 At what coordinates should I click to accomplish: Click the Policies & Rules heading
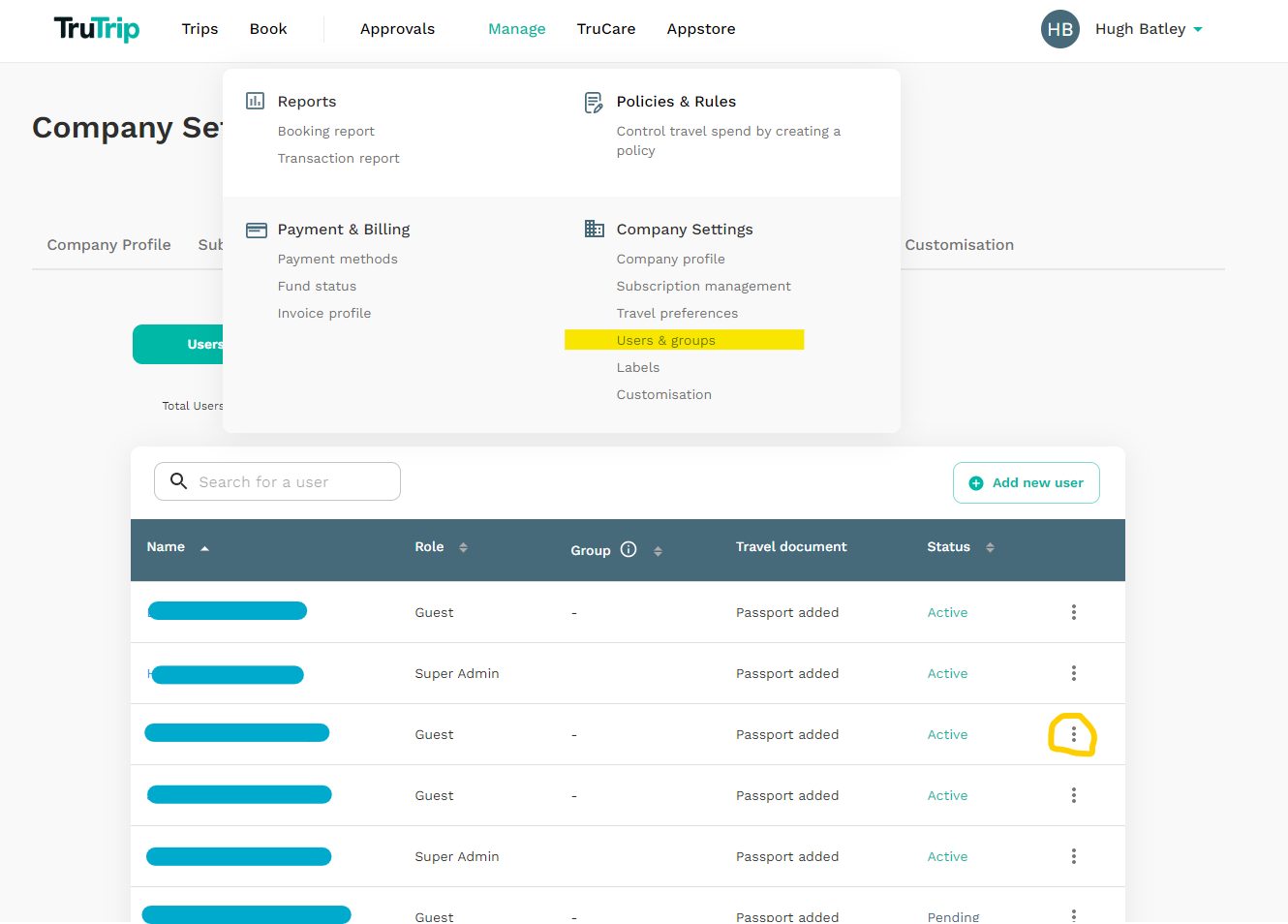click(676, 102)
